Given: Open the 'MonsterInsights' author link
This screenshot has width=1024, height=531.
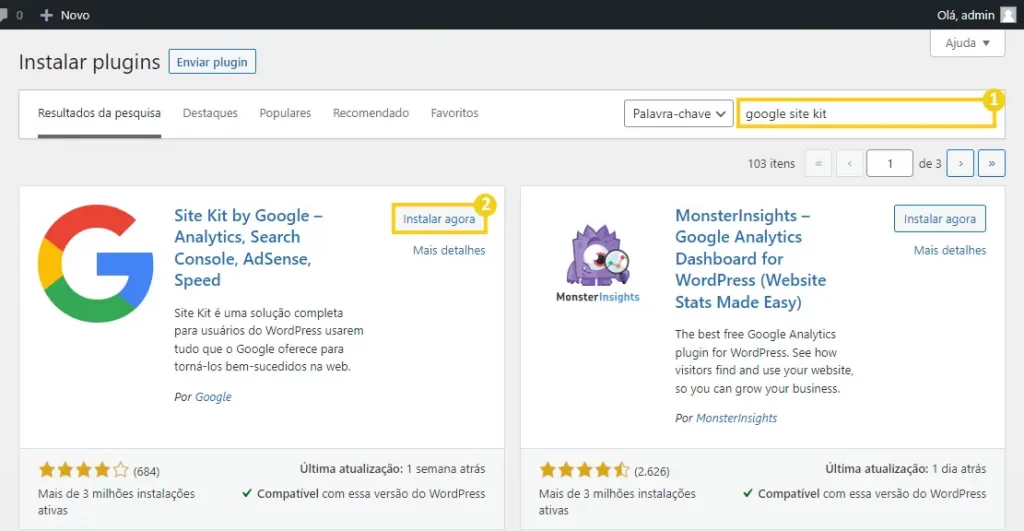Looking at the screenshot, I should tap(736, 418).
